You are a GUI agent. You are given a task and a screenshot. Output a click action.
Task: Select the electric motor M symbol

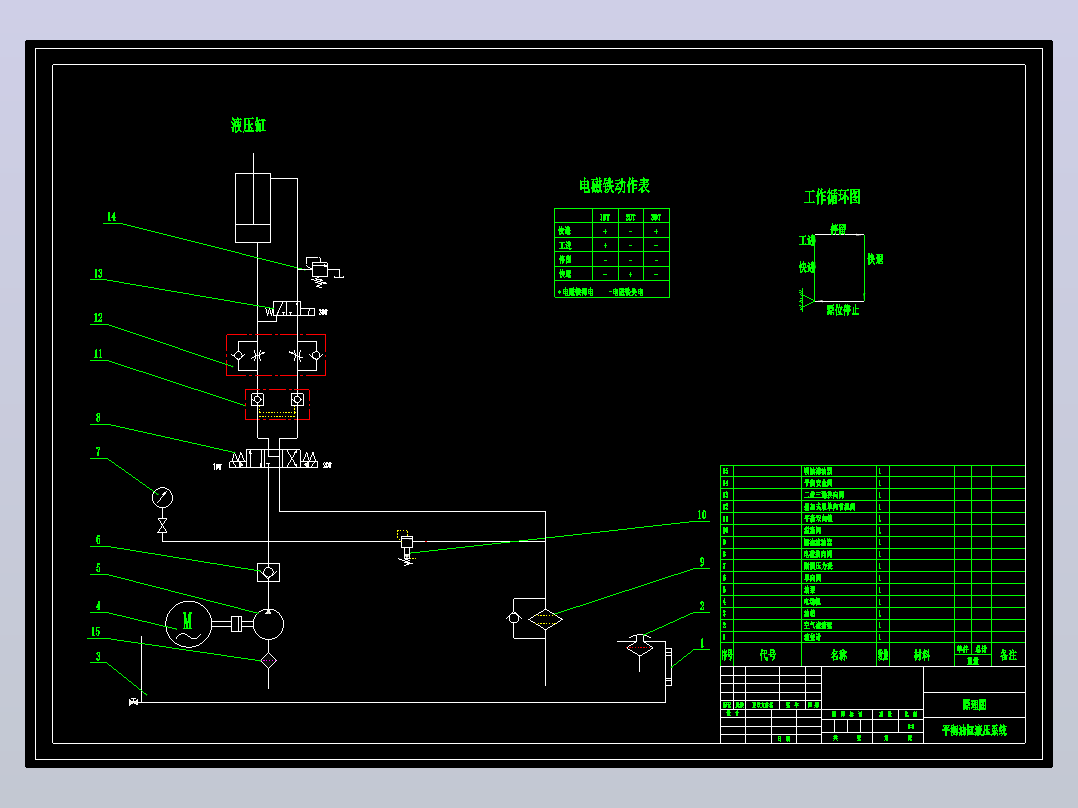188,624
